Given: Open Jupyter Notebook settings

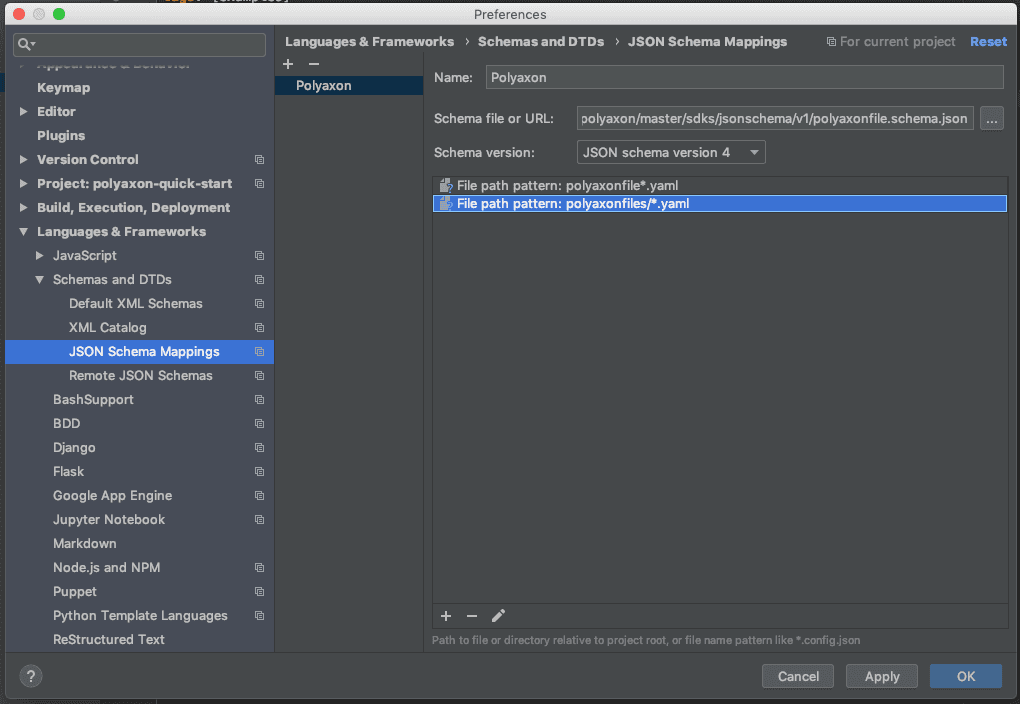Looking at the screenshot, I should pyautogui.click(x=109, y=520).
